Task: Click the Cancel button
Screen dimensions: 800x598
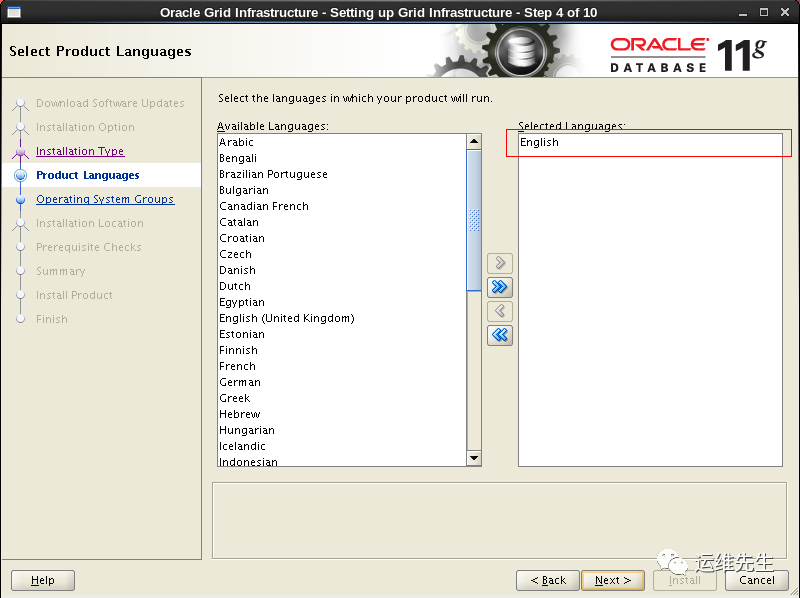Action: (x=757, y=580)
